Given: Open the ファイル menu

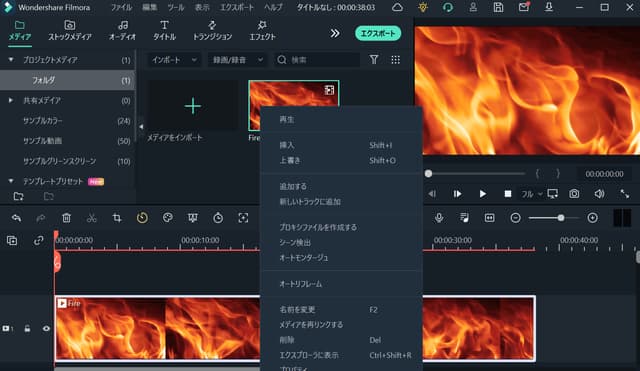Looking at the screenshot, I should coord(121,7).
